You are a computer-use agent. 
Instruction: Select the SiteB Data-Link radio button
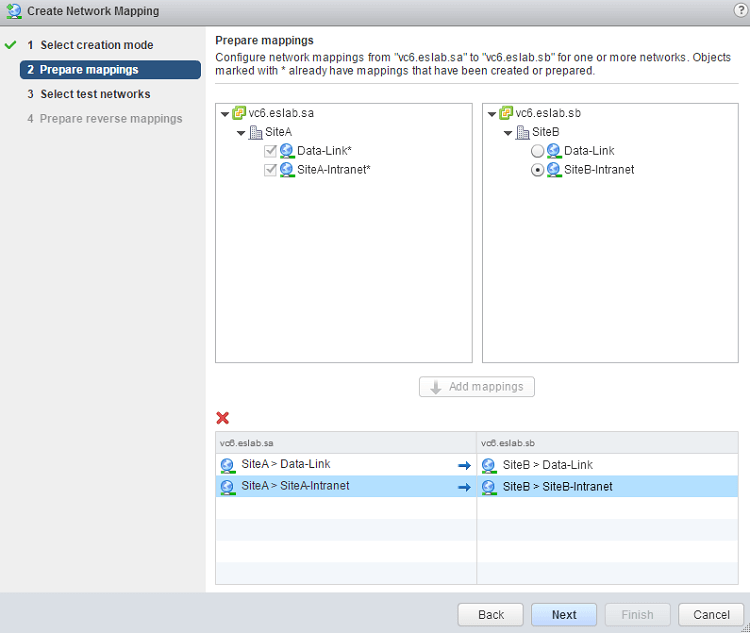[538, 151]
